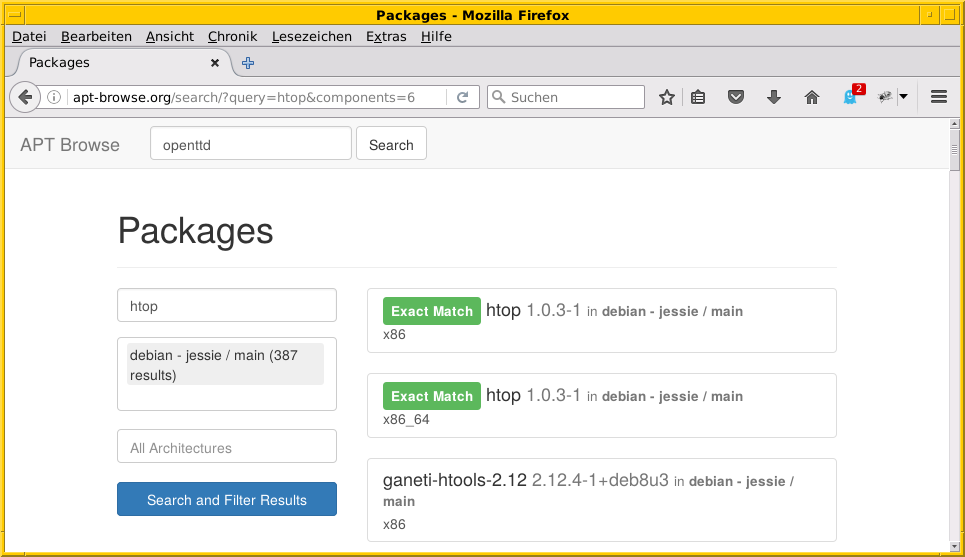Open the ganeti-htools-2.12 package link
The width and height of the screenshot is (965, 557).
(x=454, y=481)
